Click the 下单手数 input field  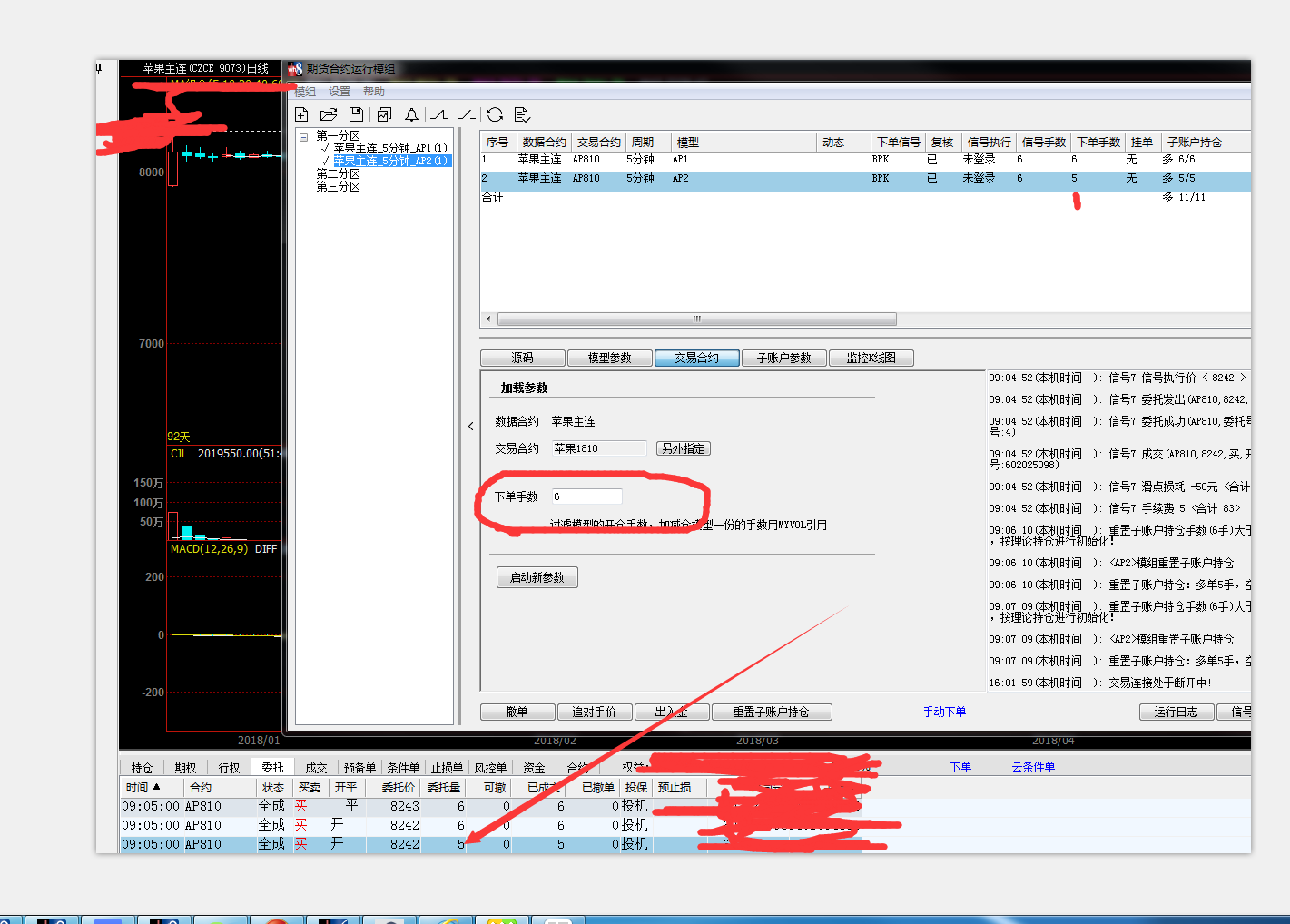(586, 496)
